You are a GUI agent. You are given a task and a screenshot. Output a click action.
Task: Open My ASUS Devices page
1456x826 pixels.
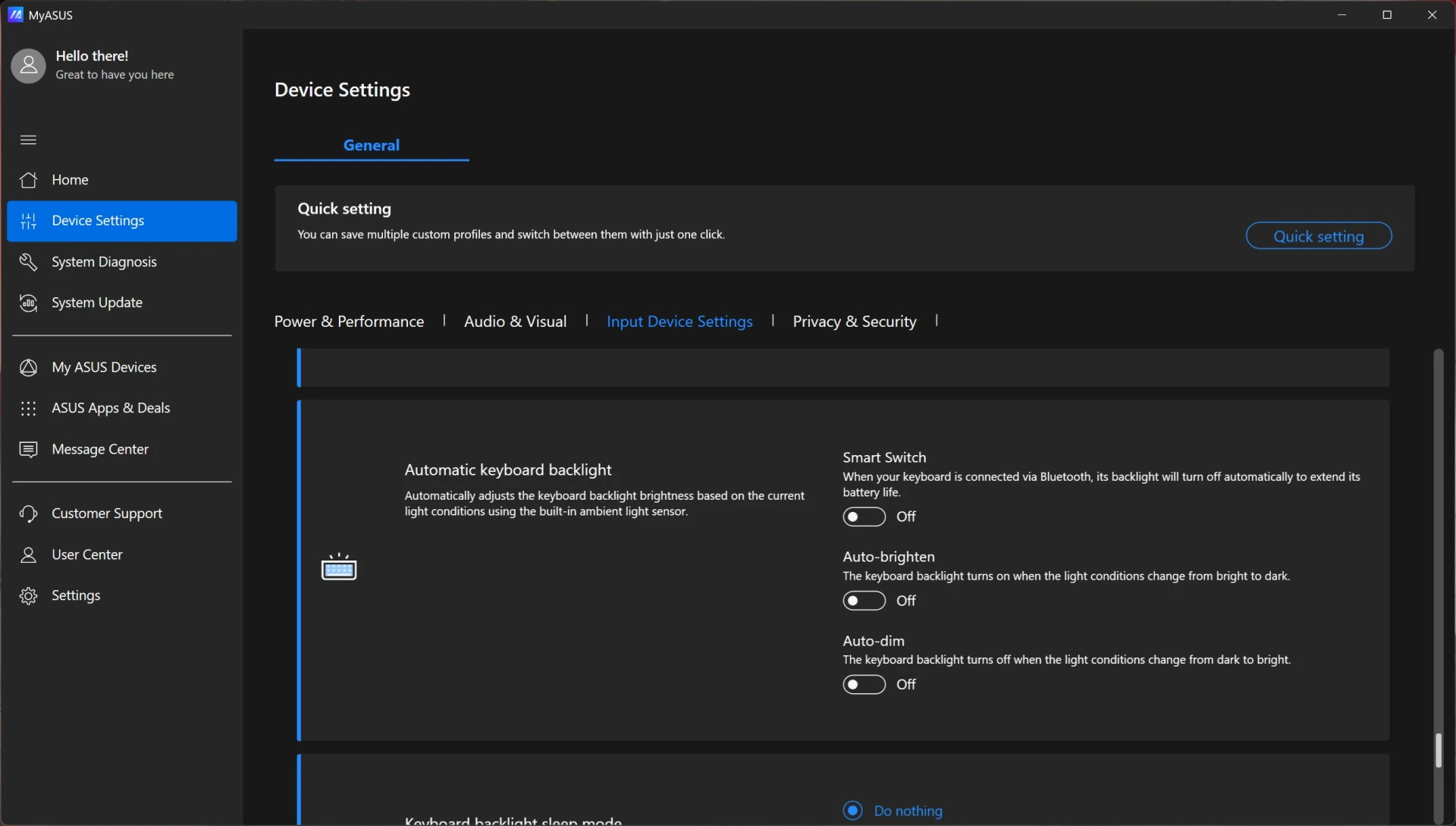121,367
